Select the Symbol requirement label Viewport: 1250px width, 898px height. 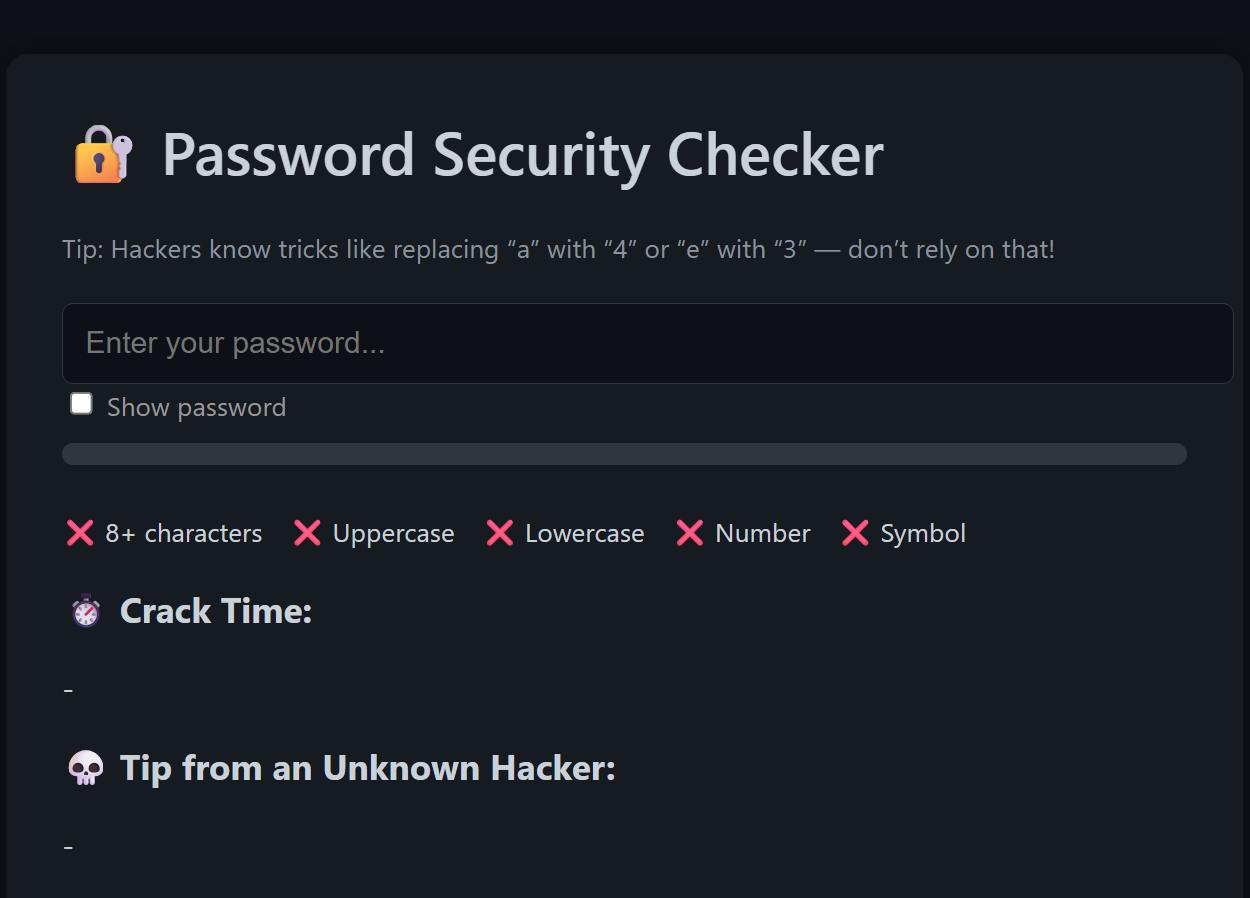pos(922,533)
